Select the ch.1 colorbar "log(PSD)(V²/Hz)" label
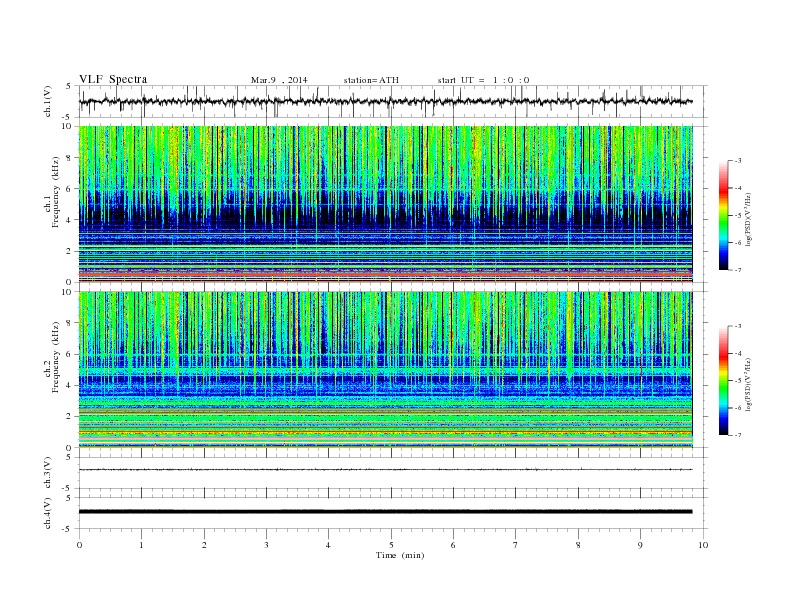Viewport: 792px width, 612px height. tap(748, 219)
